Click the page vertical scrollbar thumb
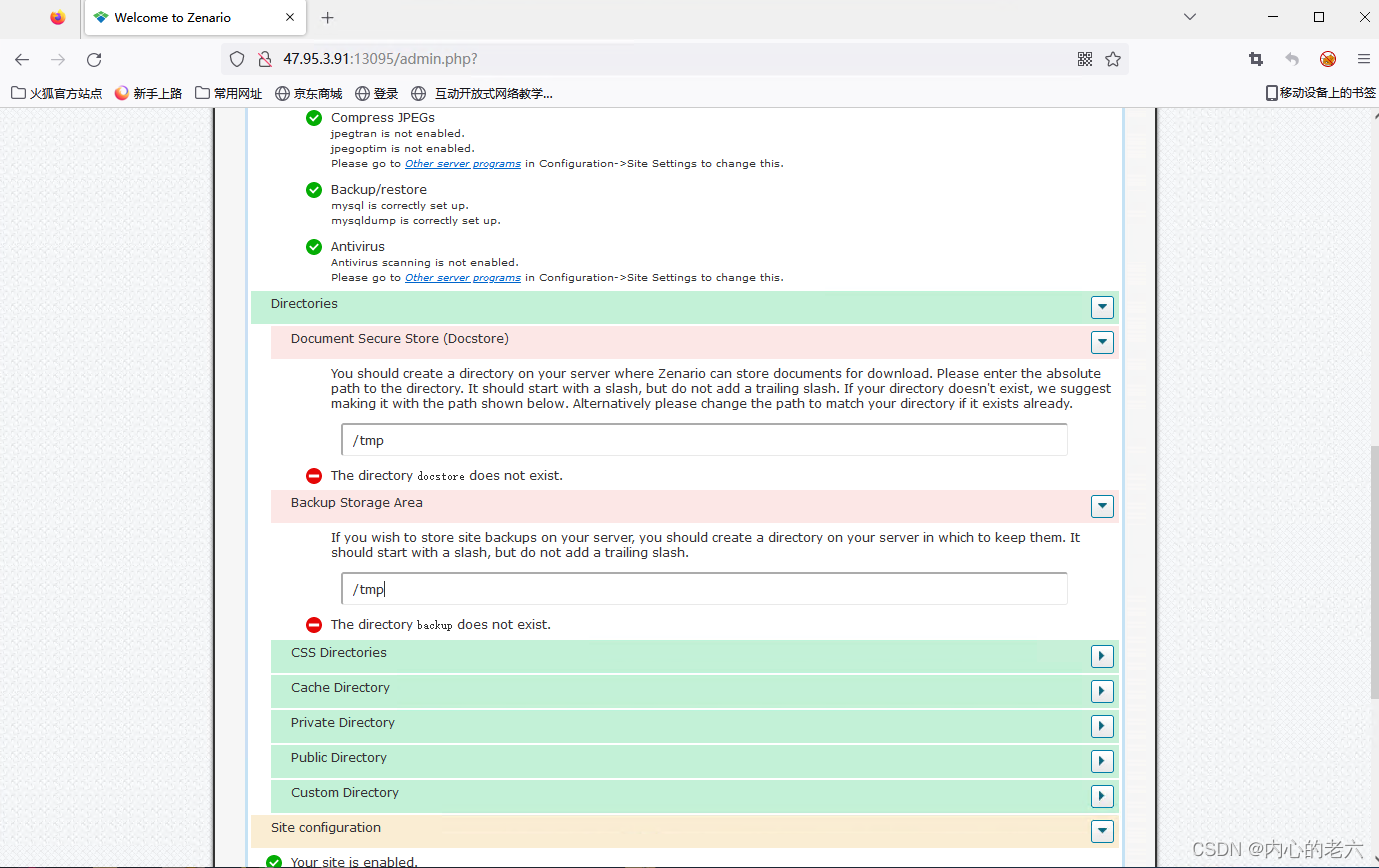Image resolution: width=1379 pixels, height=868 pixels. (x=1373, y=572)
